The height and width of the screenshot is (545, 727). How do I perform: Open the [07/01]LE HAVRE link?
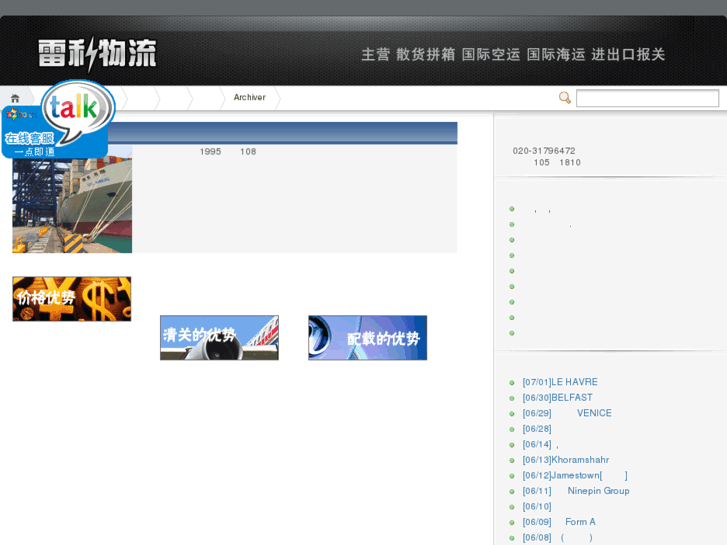[x=560, y=382]
